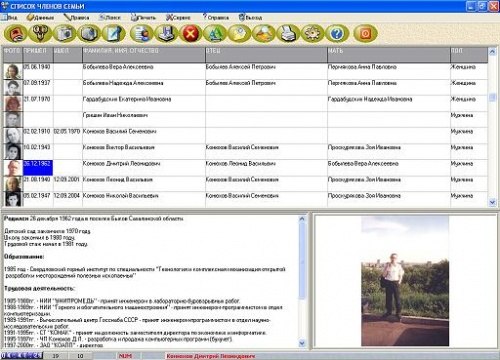Select name cell Гришин Иван Николаевич
Image resolution: width=500 pixels, height=360 pixels.
click(x=144, y=119)
